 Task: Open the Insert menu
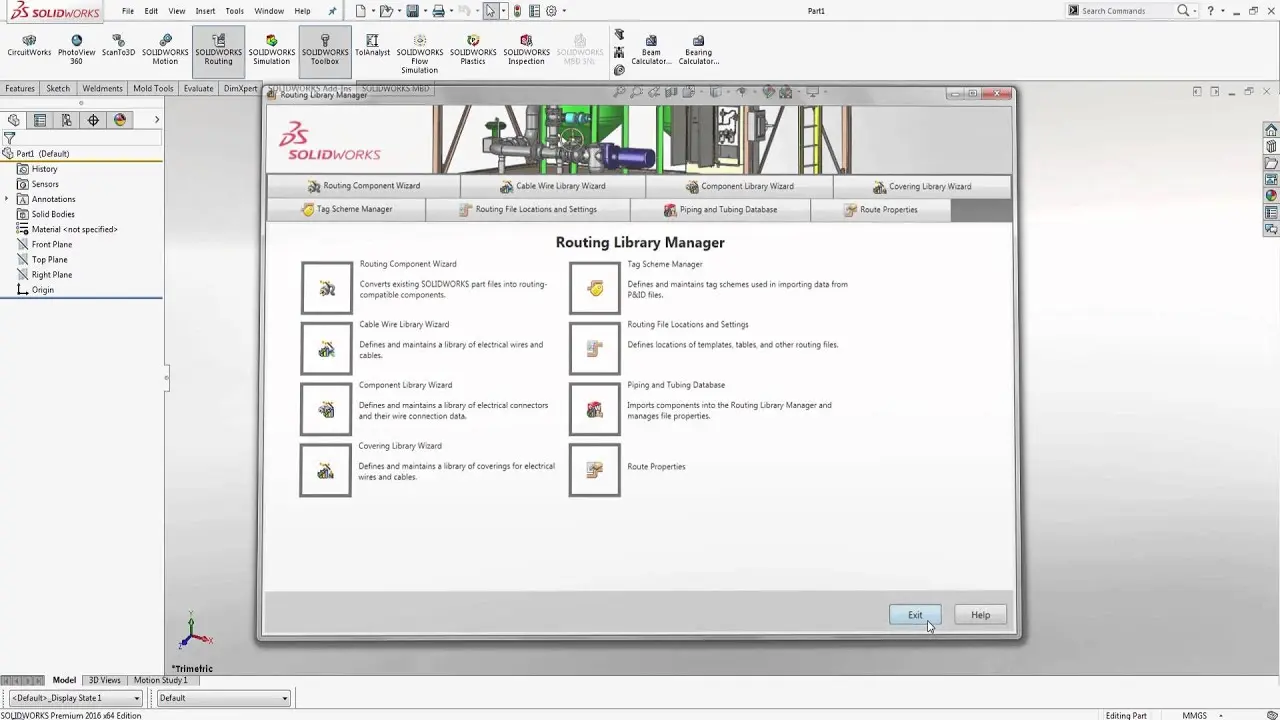click(205, 11)
